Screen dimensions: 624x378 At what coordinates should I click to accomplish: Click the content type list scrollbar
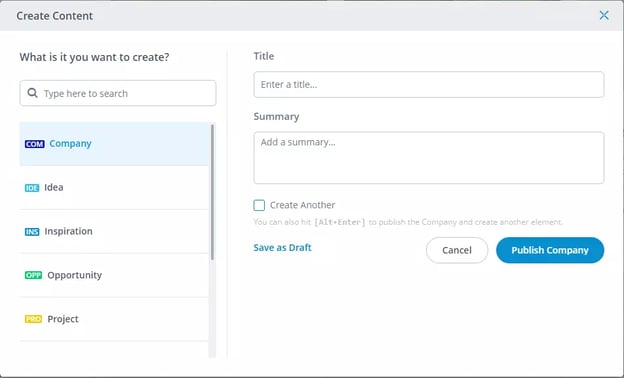point(212,192)
